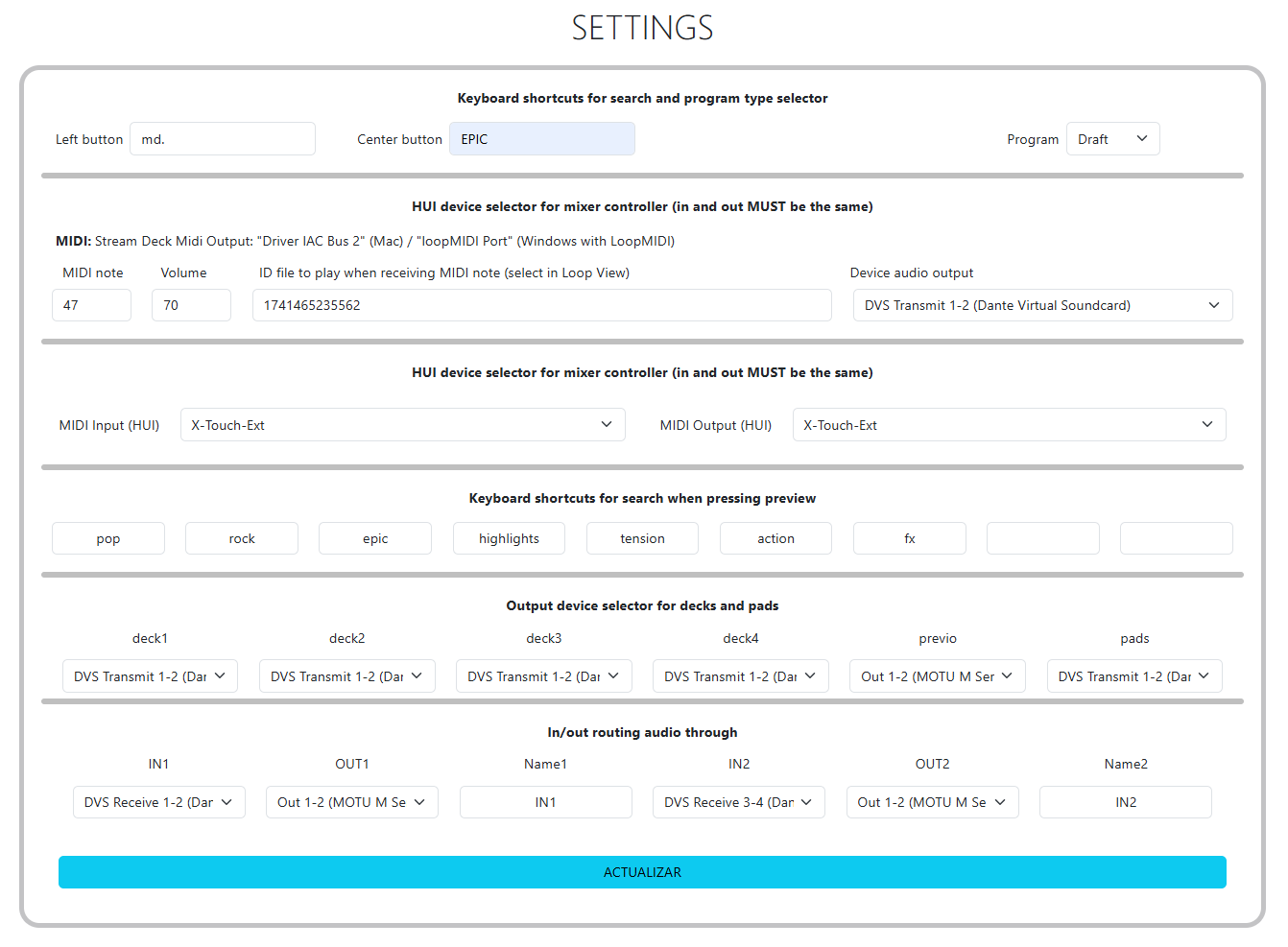This screenshot has height=947, width=1288.
Task: Open the OUT2 routing output dropdown
Action: click(x=933, y=802)
